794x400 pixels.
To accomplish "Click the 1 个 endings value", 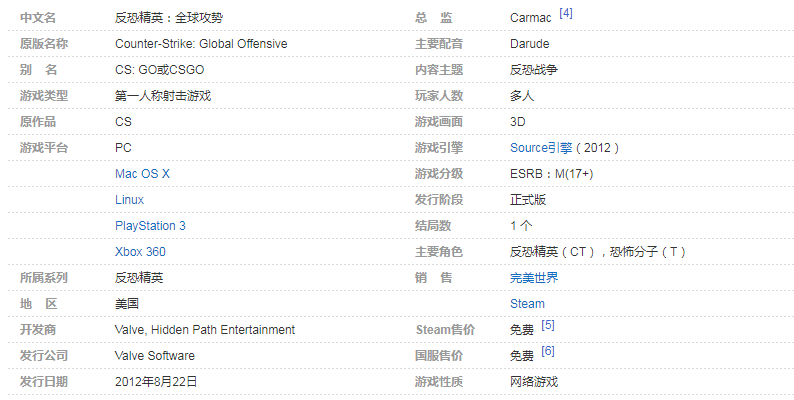I will coord(521,226).
